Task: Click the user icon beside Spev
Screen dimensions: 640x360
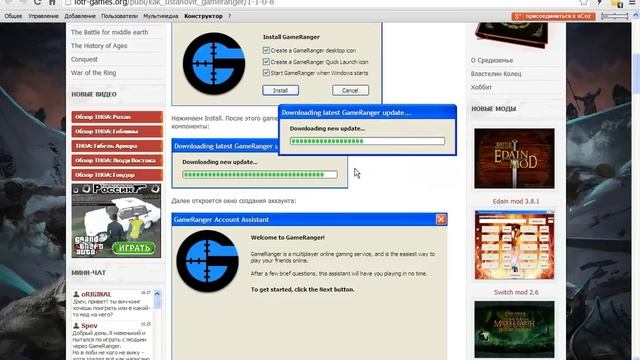Action: (76, 325)
